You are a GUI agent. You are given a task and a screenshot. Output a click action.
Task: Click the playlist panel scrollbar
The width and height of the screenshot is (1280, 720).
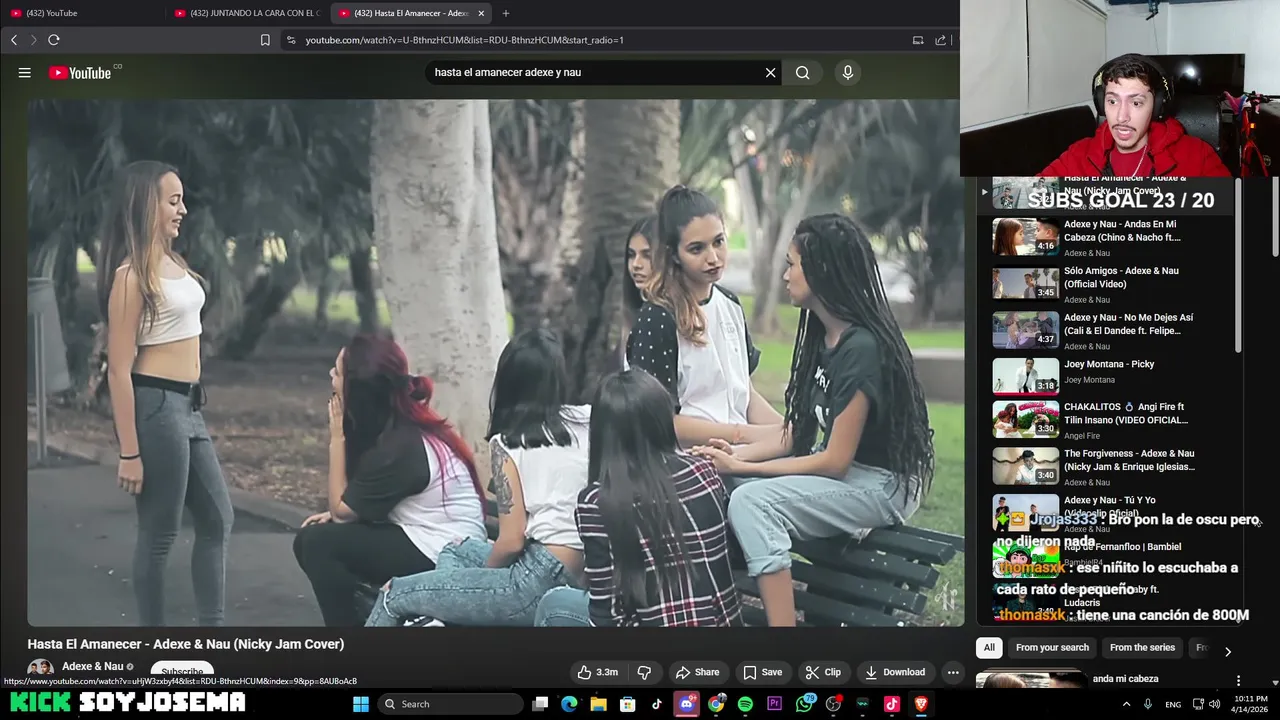tap(1239, 267)
